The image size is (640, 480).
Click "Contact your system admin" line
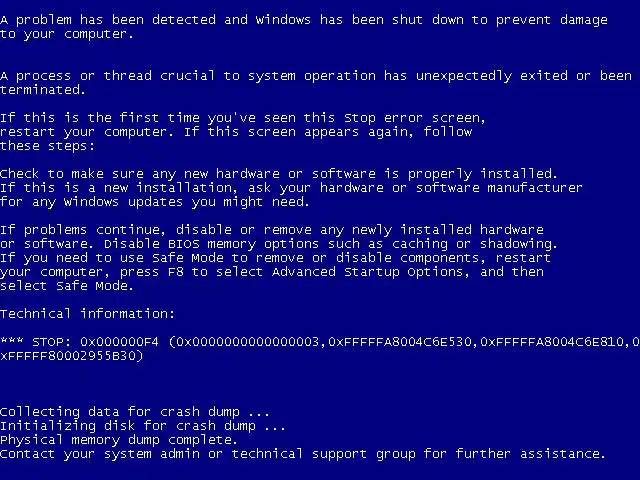click(302, 454)
